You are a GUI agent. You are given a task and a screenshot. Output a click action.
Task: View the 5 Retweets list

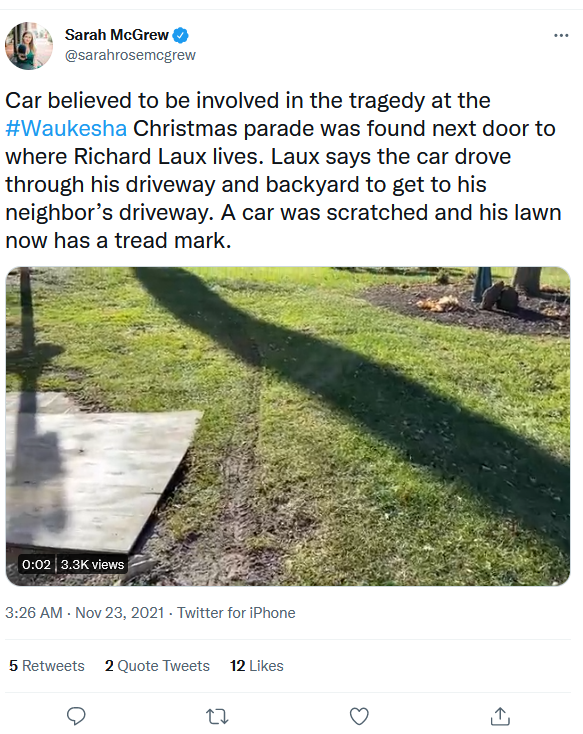pyautogui.click(x=47, y=666)
